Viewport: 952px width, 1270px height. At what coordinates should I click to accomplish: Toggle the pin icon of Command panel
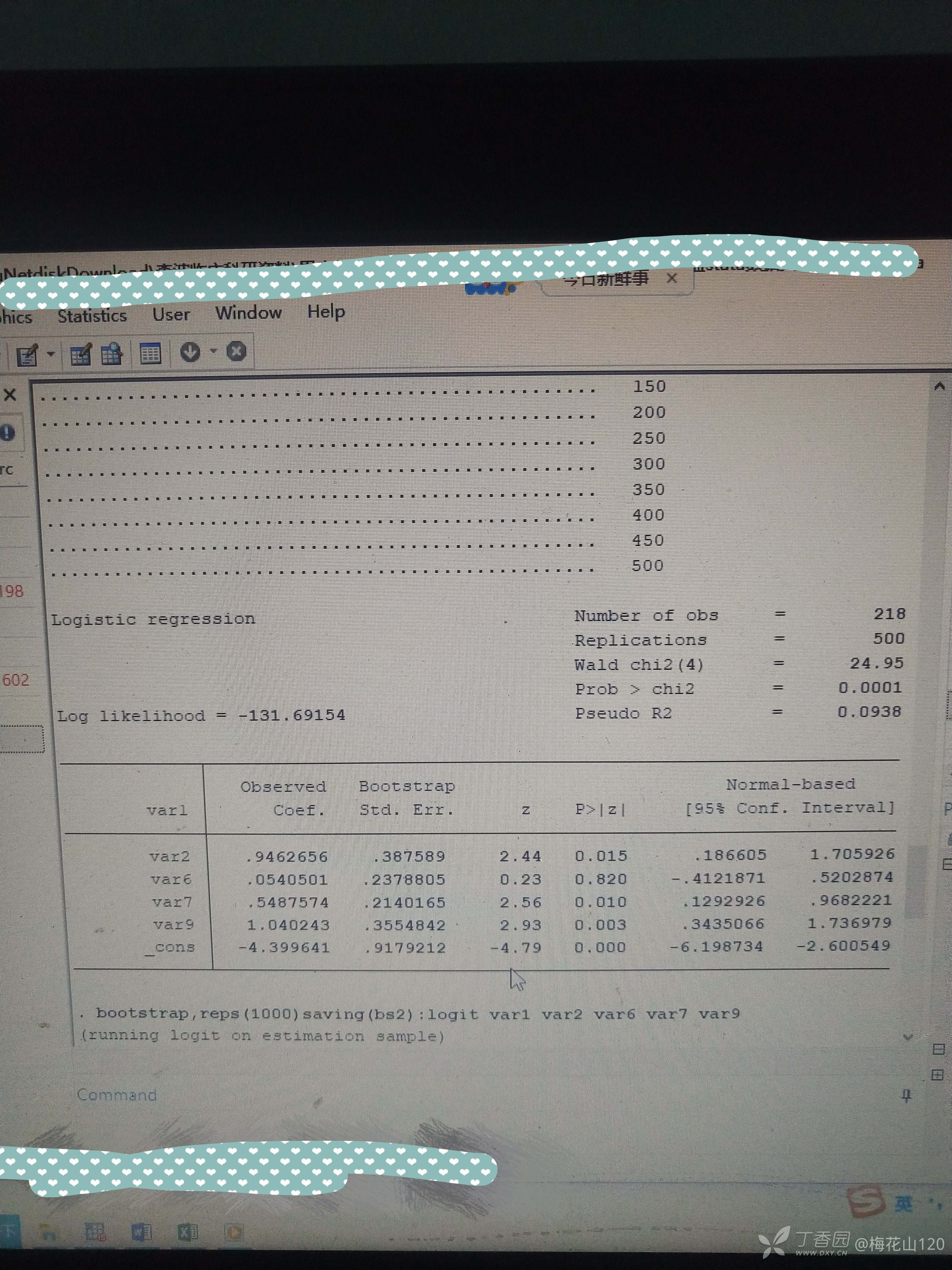coord(907,1096)
